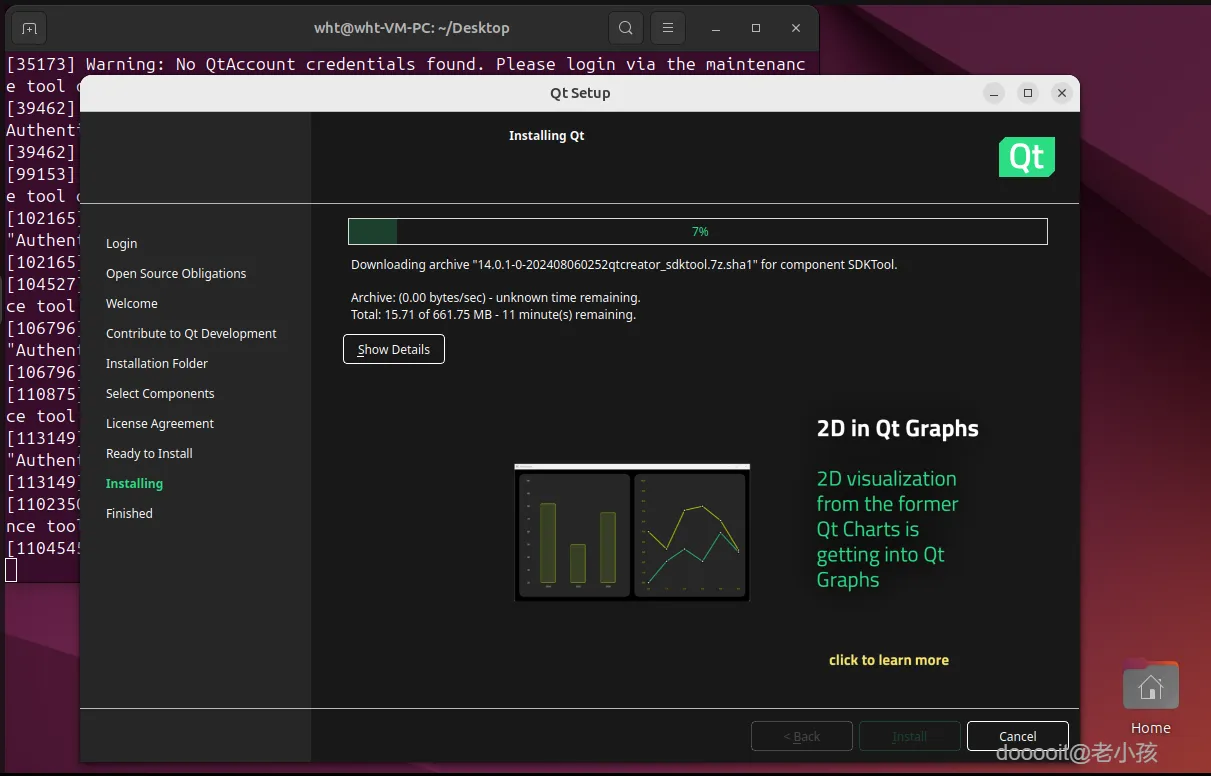The height and width of the screenshot is (776, 1211).
Task: Select the Installation Folder step
Action: pos(157,363)
